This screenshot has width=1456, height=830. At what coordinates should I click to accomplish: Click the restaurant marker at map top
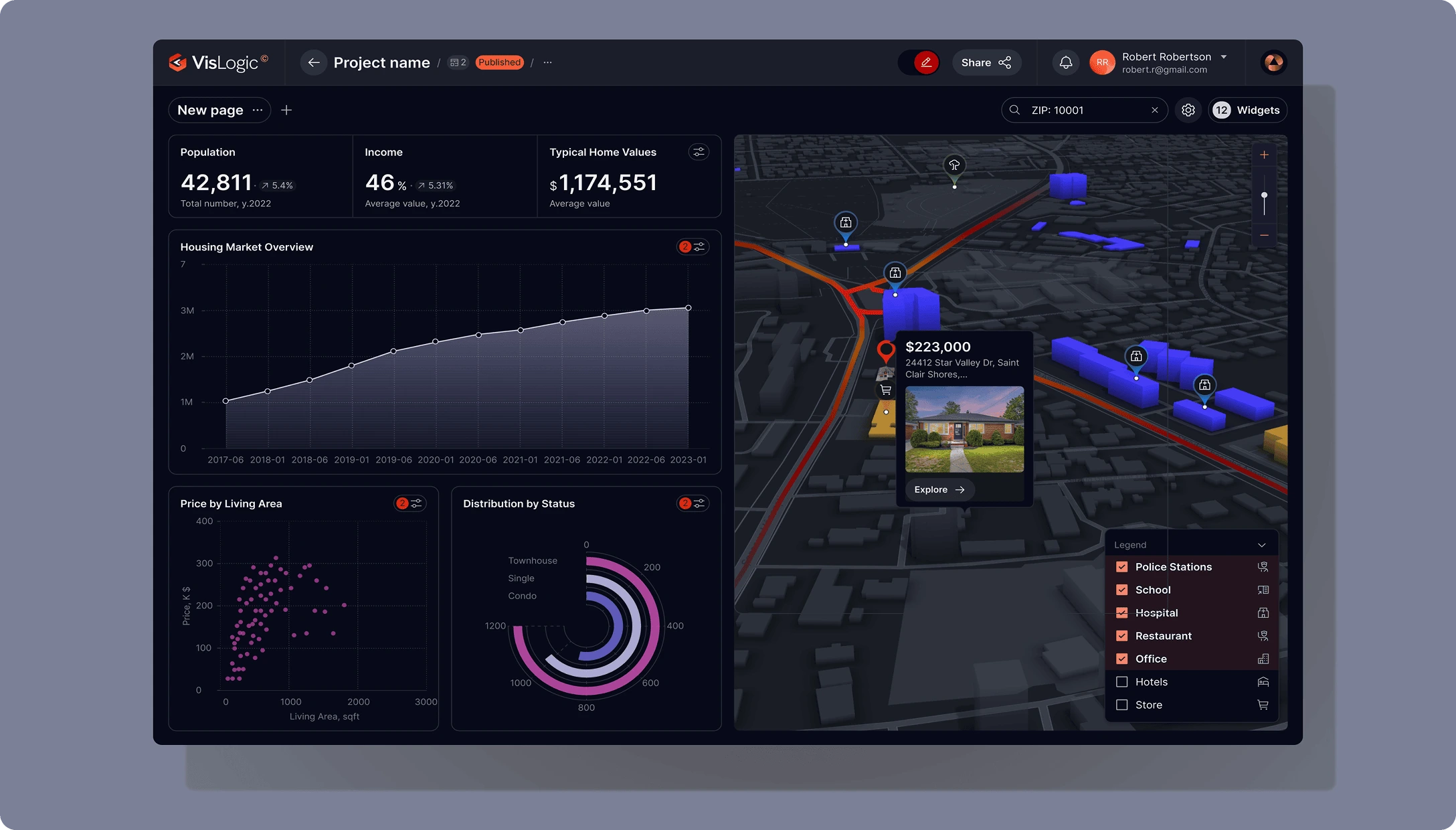pyautogui.click(x=954, y=165)
